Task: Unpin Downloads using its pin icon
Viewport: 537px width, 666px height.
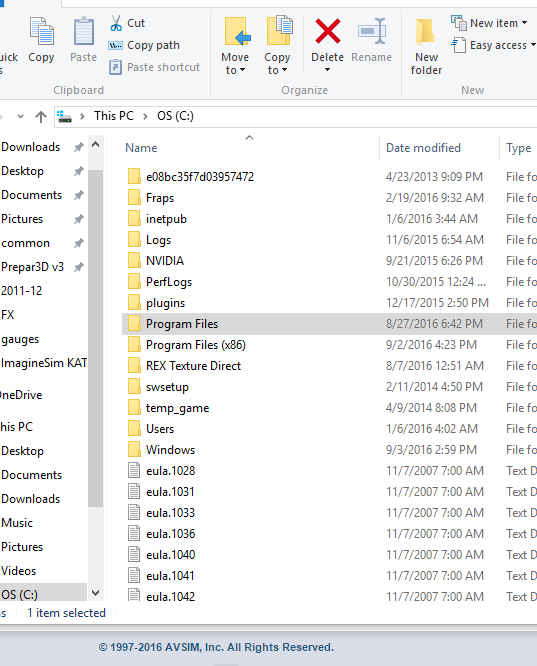Action: point(78,147)
